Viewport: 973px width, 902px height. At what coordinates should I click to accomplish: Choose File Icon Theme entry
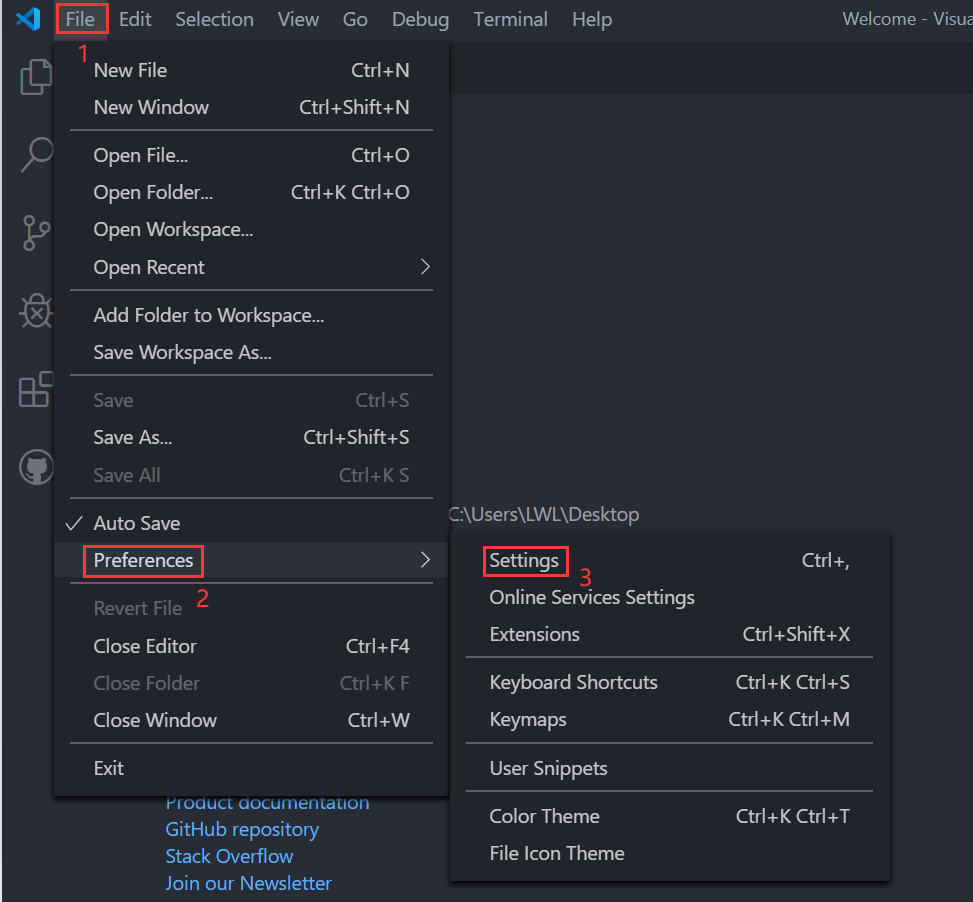pos(669,854)
